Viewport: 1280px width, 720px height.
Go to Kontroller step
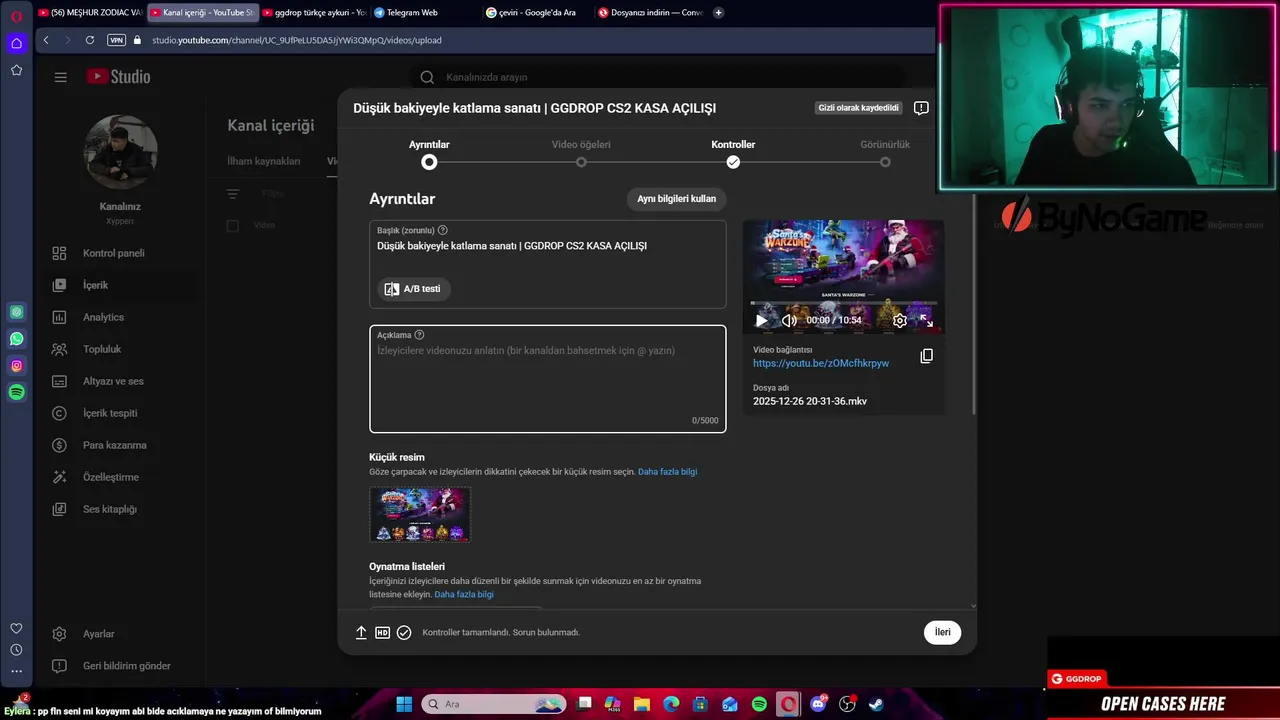click(x=733, y=153)
